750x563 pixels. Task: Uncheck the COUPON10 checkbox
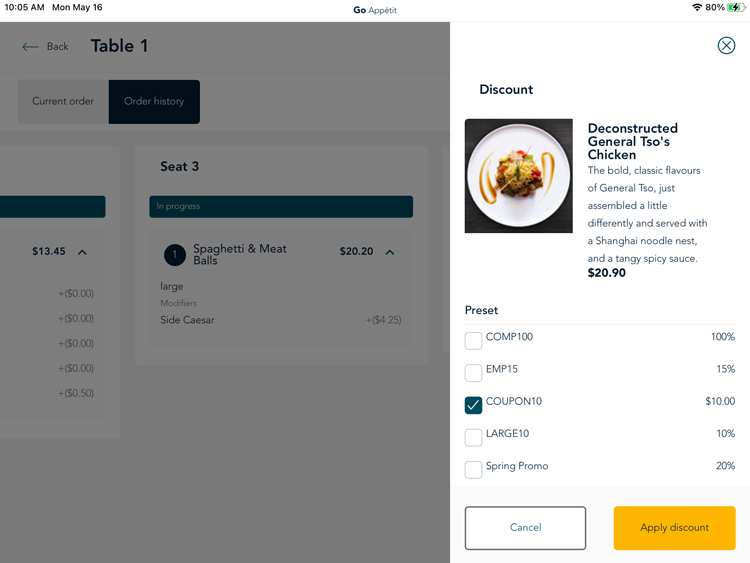tap(473, 405)
